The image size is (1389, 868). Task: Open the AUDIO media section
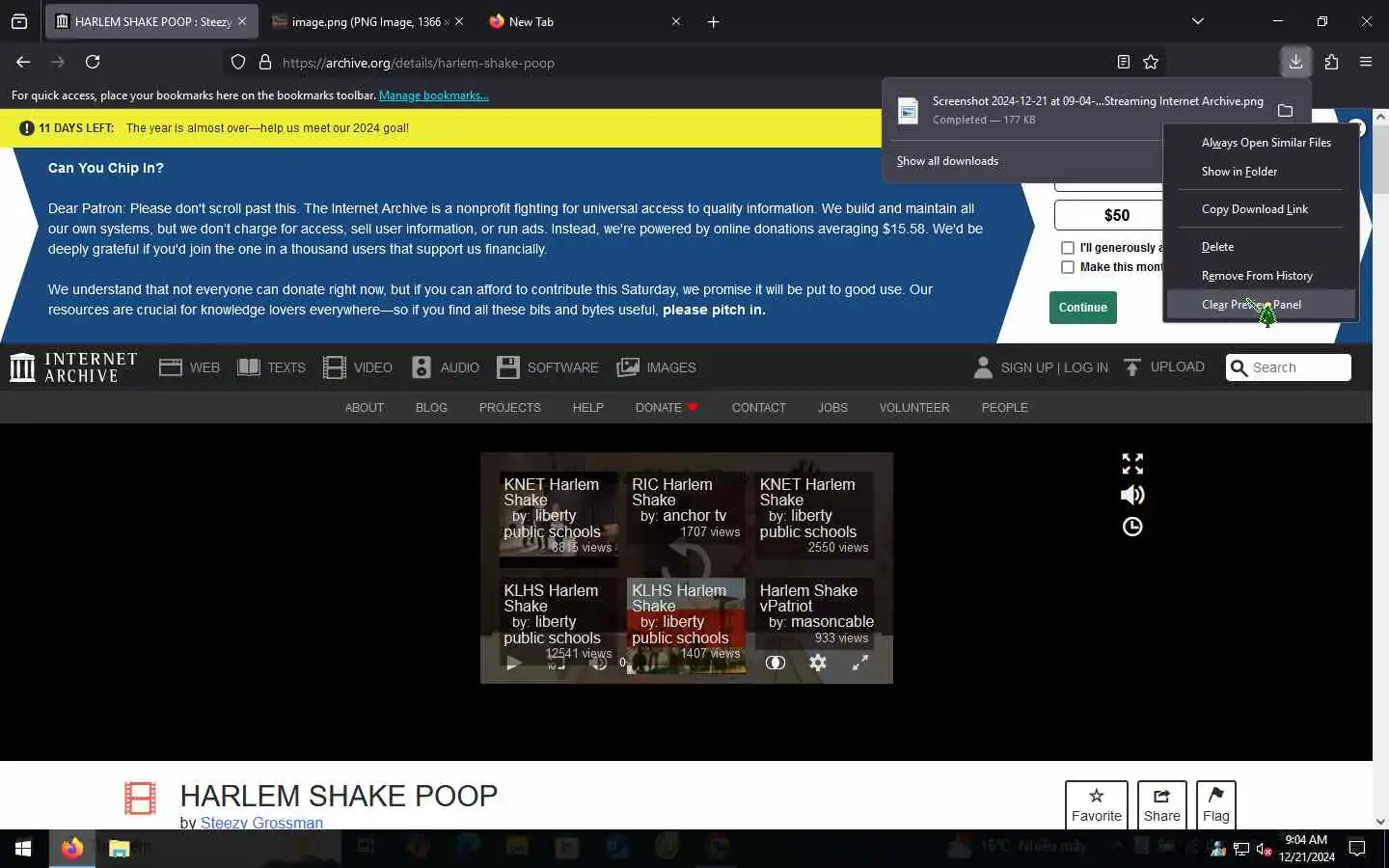[445, 367]
